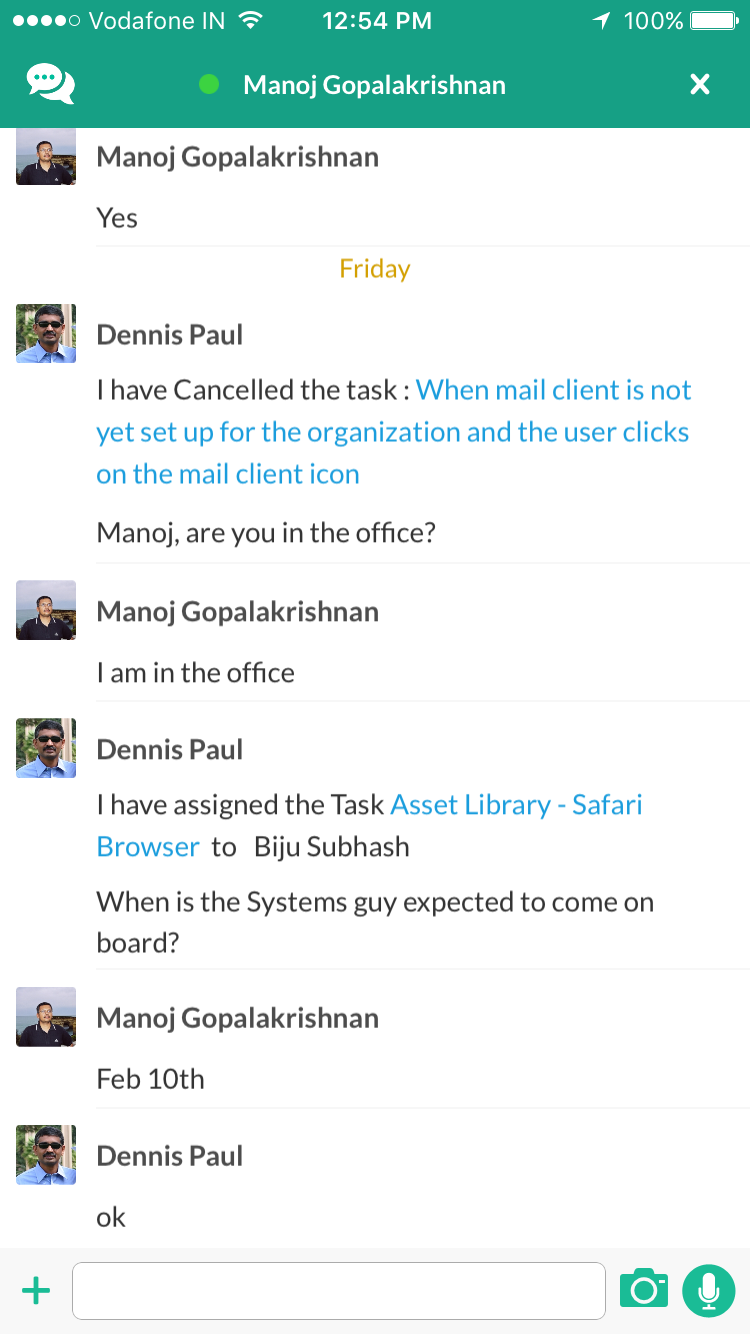Focus the message text input field

point(338,1291)
